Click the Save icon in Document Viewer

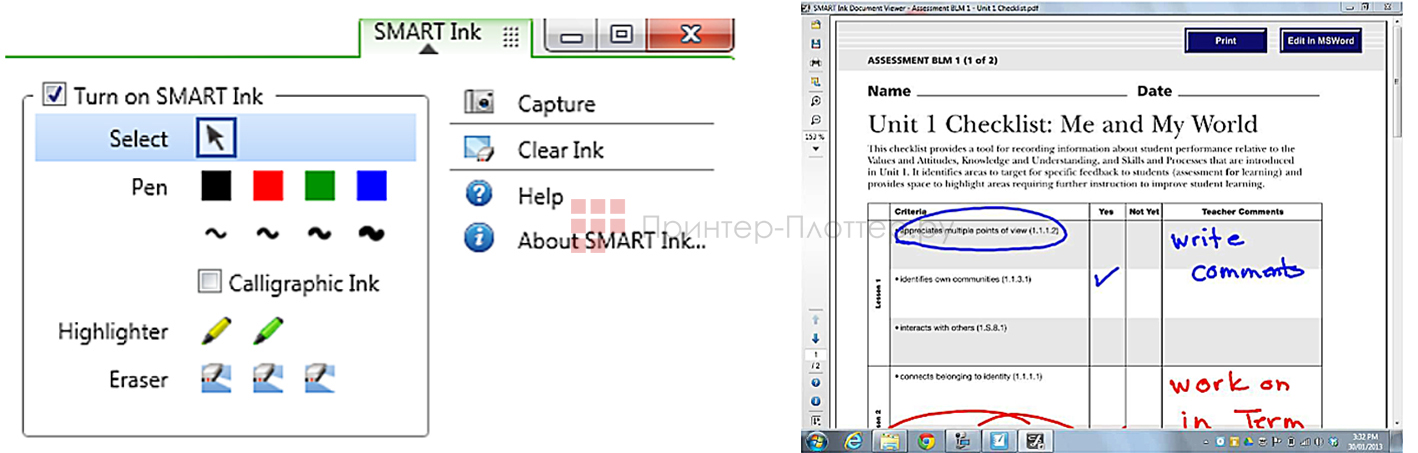(x=816, y=44)
